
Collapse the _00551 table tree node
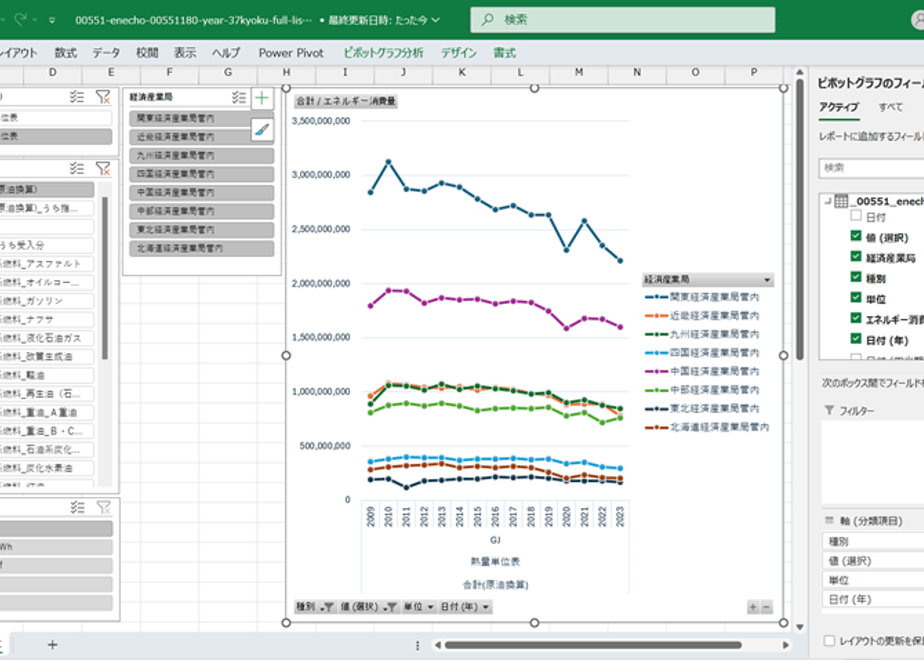click(827, 202)
